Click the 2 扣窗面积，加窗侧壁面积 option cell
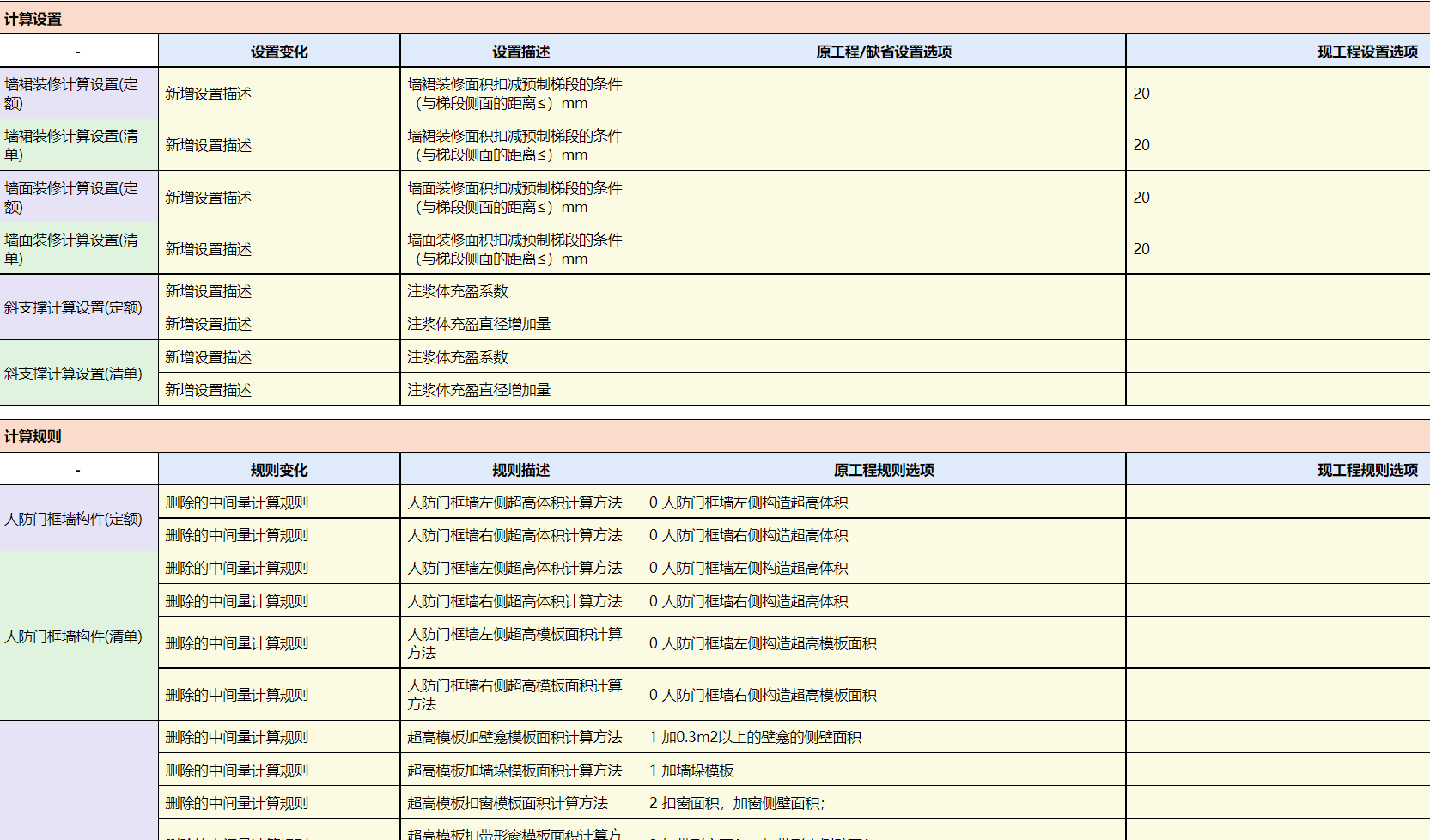 (884, 803)
